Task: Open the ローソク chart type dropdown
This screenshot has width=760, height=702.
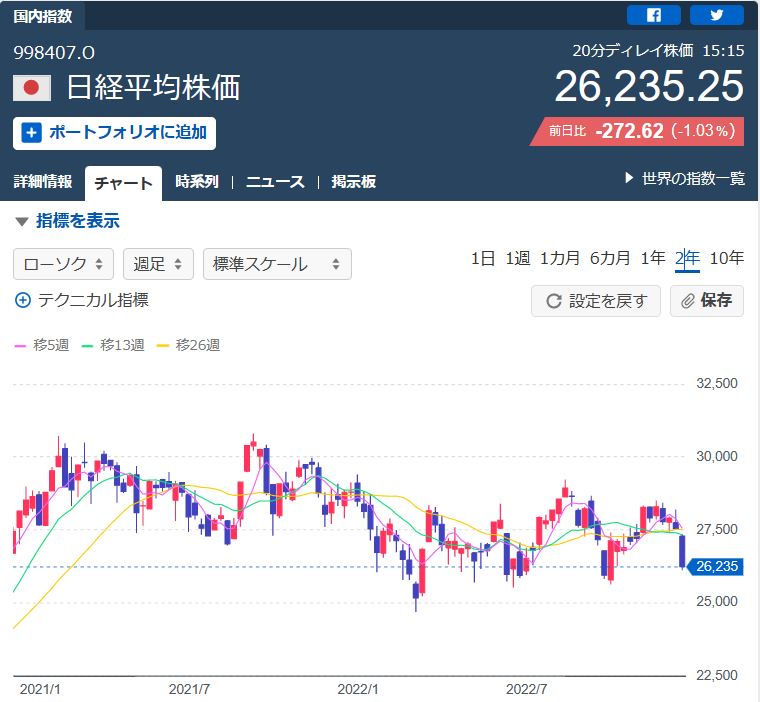Action: pyautogui.click(x=63, y=264)
